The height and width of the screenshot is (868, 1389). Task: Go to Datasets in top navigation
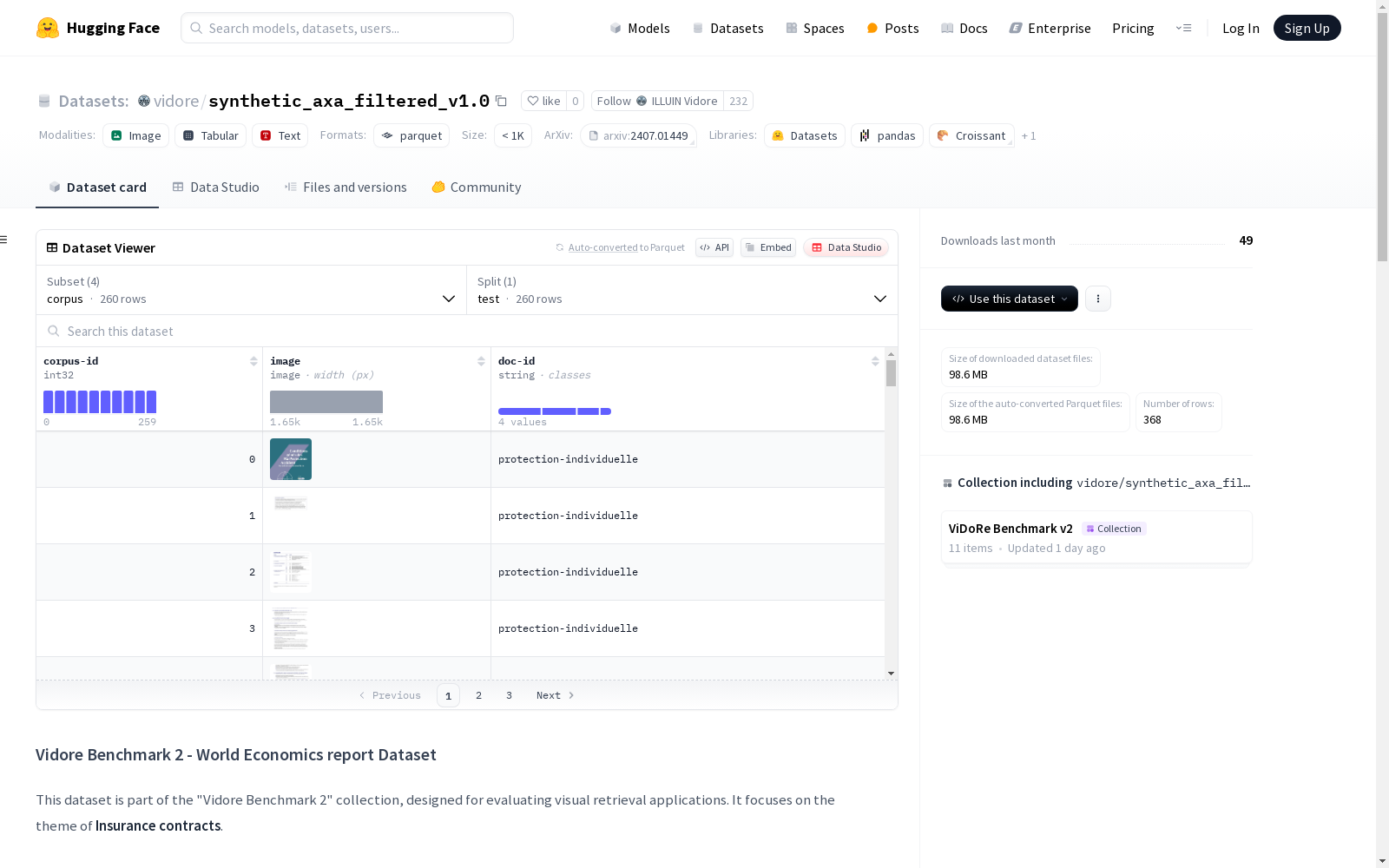click(x=727, y=28)
